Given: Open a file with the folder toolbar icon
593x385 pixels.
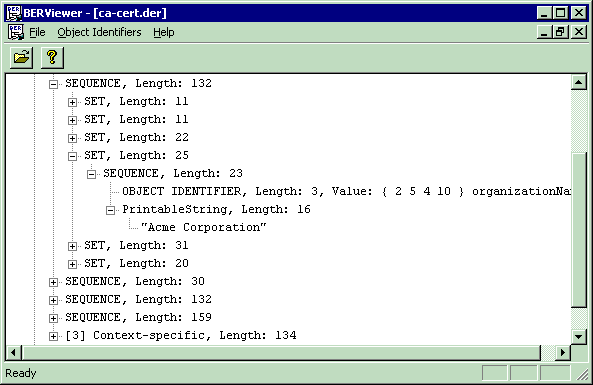Looking at the screenshot, I should point(22,57).
